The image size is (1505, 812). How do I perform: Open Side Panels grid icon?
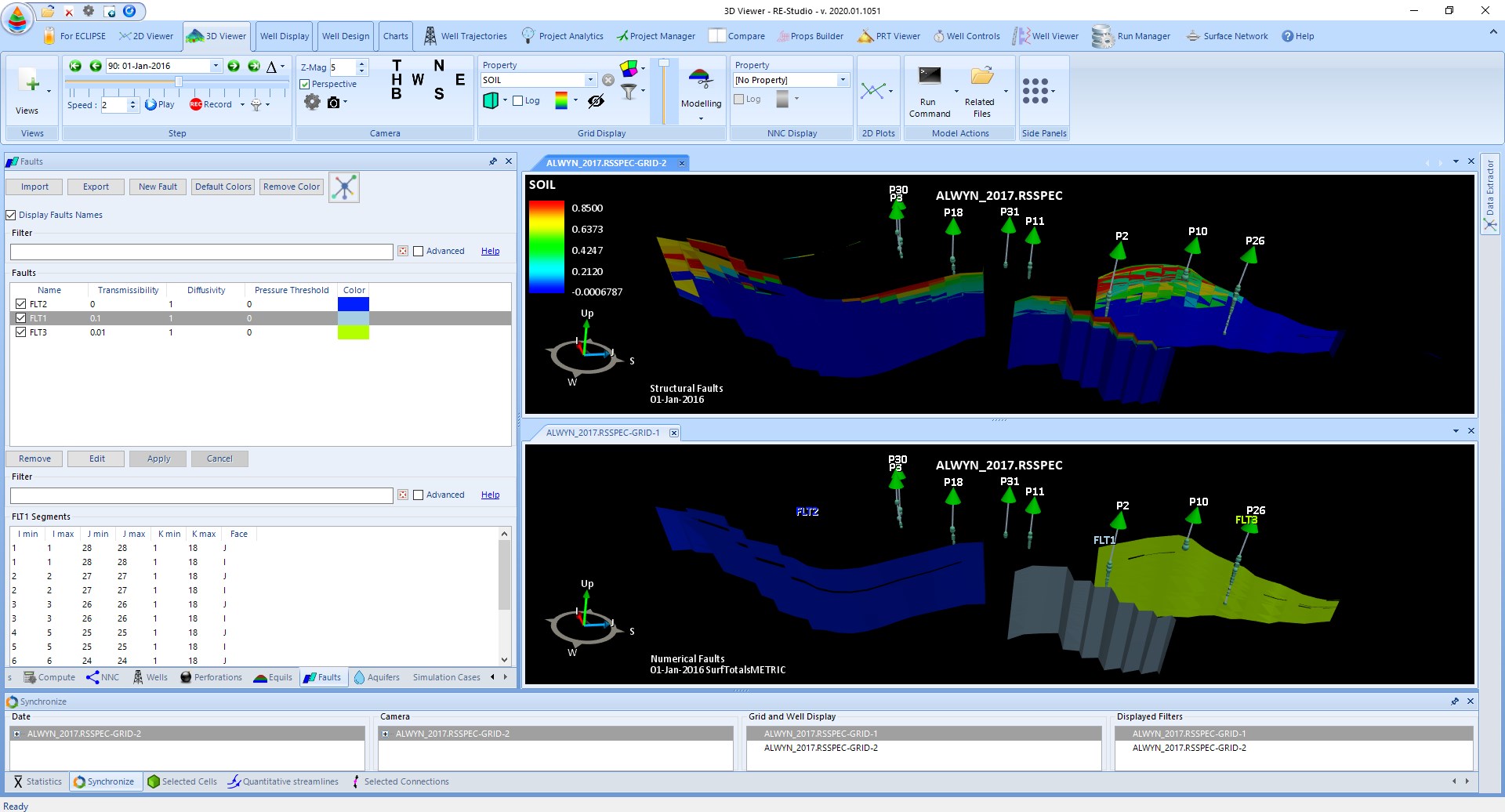1035,91
